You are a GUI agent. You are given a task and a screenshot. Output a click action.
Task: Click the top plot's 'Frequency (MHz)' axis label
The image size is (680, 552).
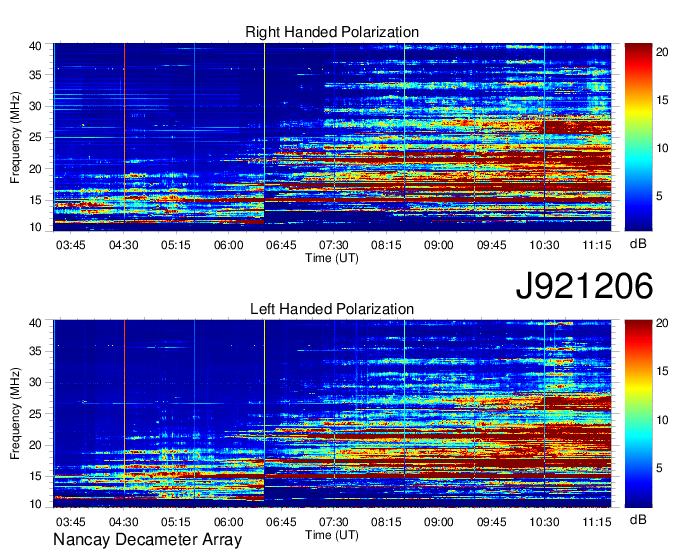click(x=15, y=137)
